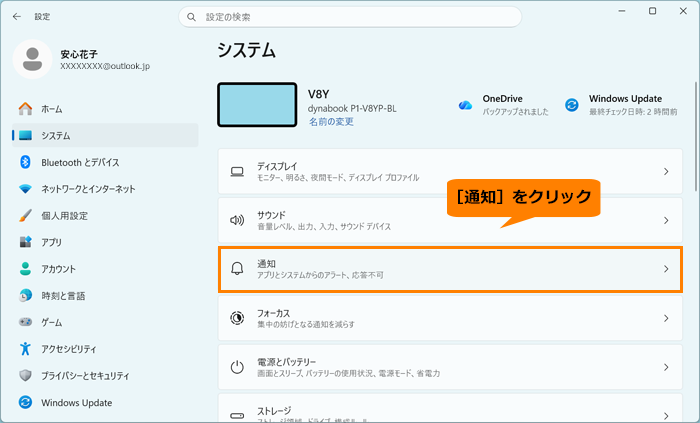This screenshot has height=423, width=700.
Task: Open ホーム in the sidebar
Action: [52, 109]
